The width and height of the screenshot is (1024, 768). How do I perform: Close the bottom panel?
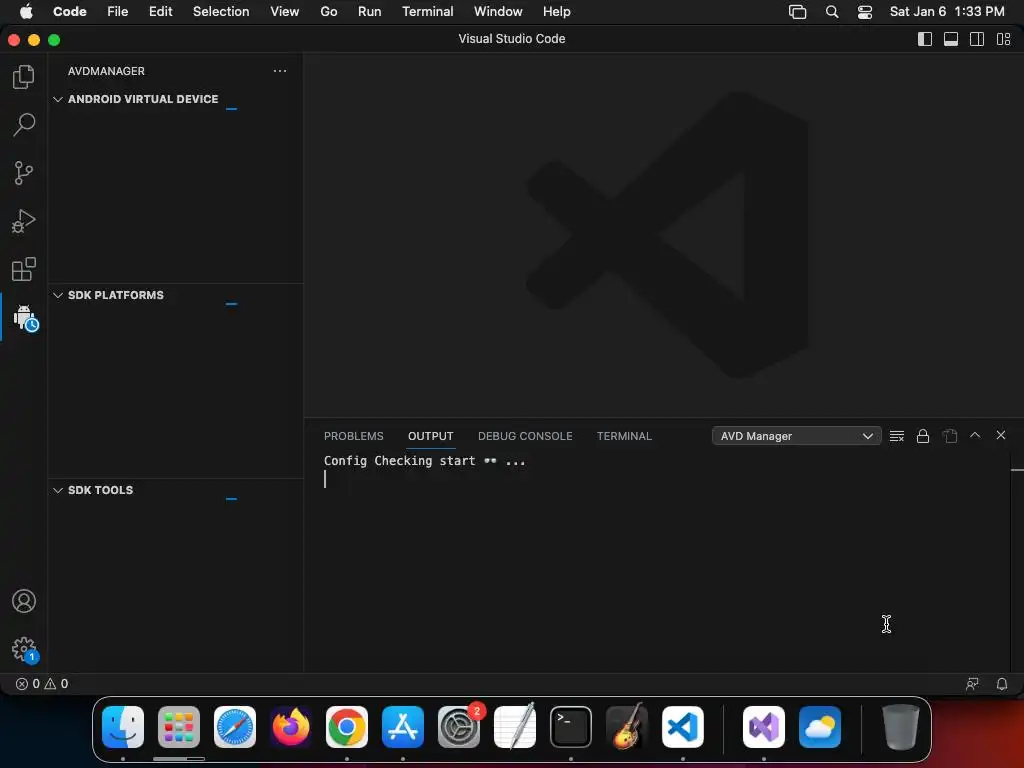tap(1000, 435)
